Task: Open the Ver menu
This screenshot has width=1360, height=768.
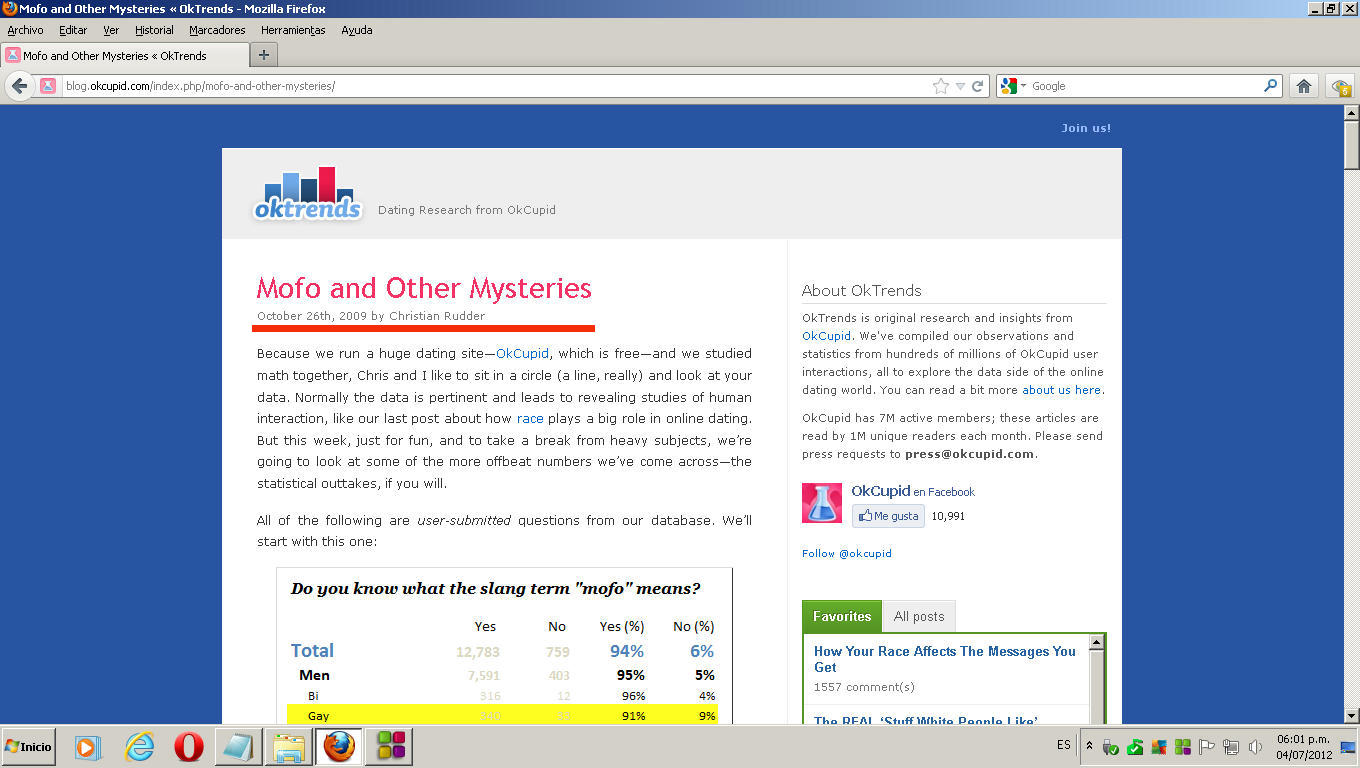Action: click(111, 30)
